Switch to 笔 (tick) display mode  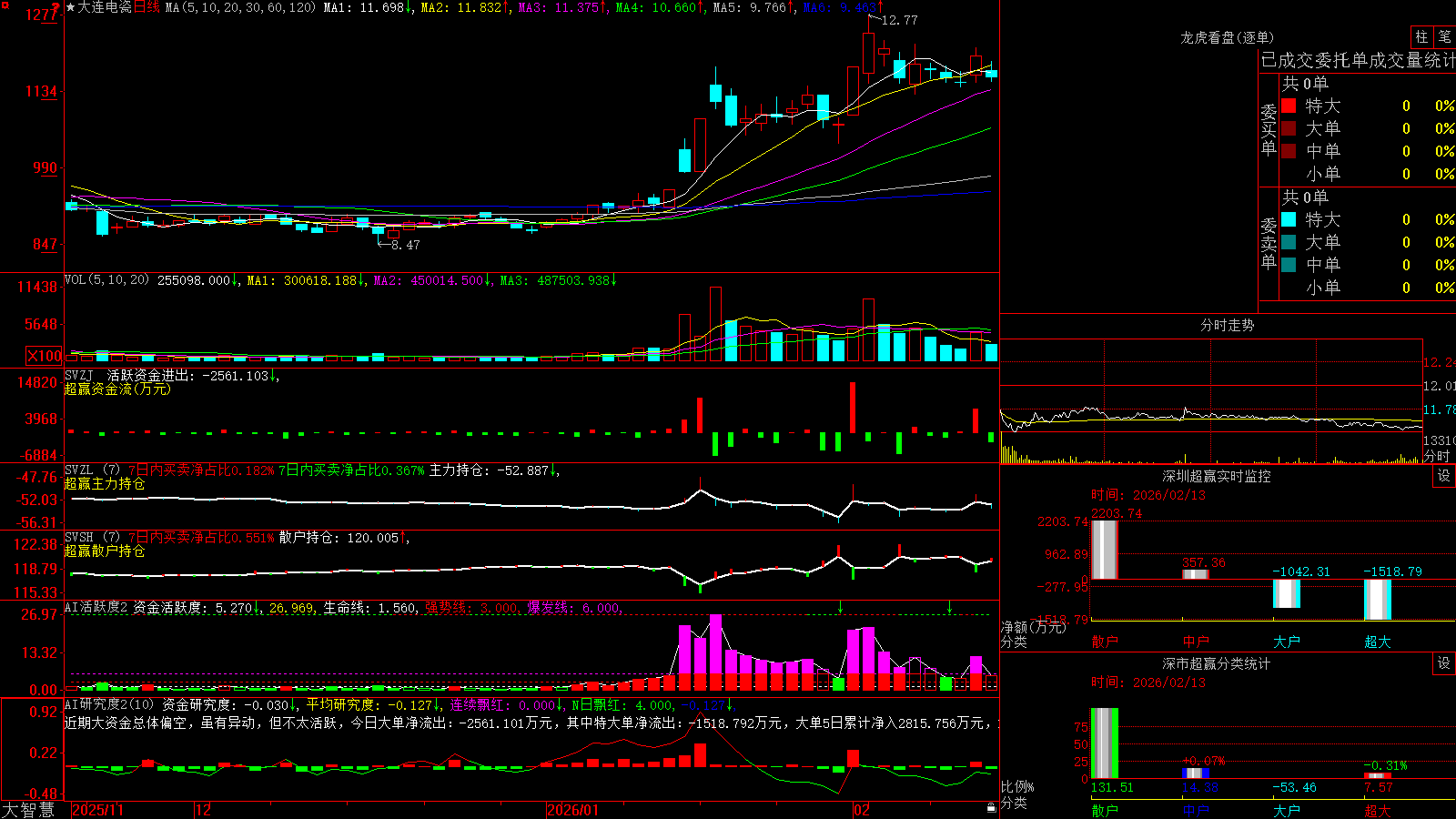1445,37
